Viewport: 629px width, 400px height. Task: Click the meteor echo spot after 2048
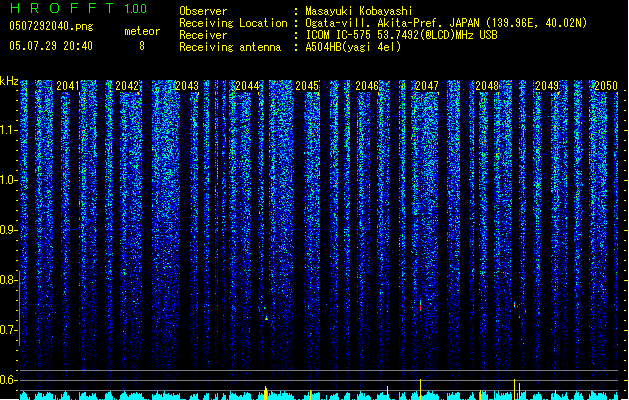[515, 305]
